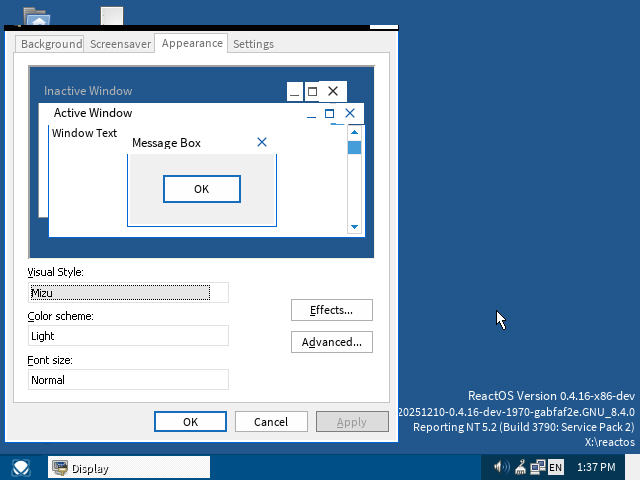This screenshot has width=640, height=480.
Task: Click the network computers tray icon
Action: click(x=537, y=467)
